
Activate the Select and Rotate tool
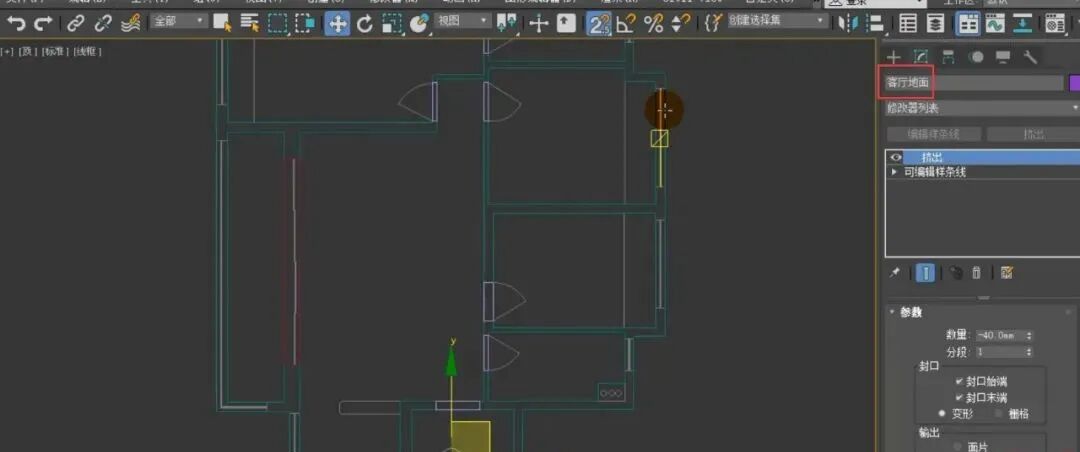tap(364, 24)
